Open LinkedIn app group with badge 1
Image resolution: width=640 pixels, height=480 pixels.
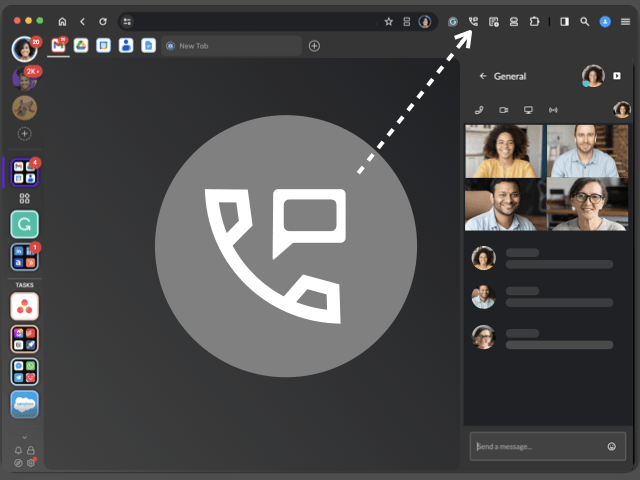24,257
